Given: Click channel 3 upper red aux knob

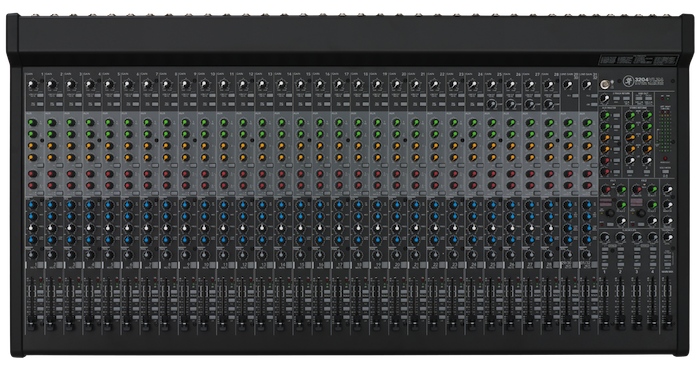Looking at the screenshot, I should point(71,174).
